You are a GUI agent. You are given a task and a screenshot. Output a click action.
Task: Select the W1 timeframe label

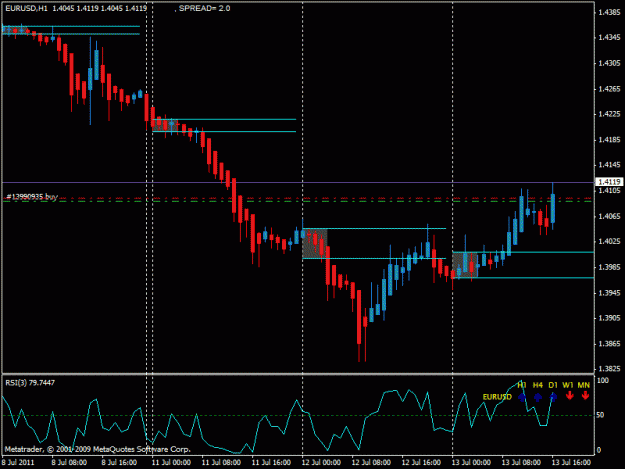[568, 385]
